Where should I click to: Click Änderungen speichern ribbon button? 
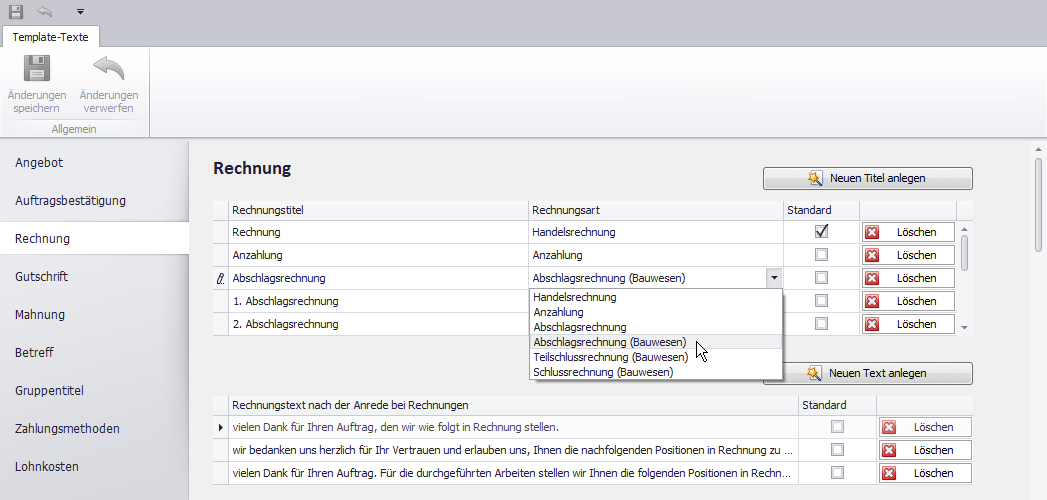coord(37,85)
